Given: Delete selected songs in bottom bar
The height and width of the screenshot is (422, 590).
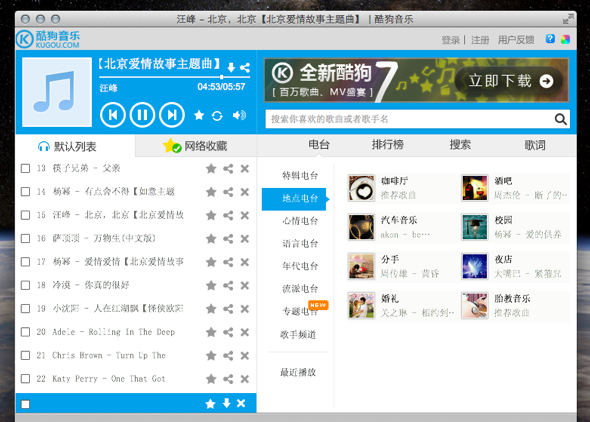Looking at the screenshot, I should (x=241, y=403).
